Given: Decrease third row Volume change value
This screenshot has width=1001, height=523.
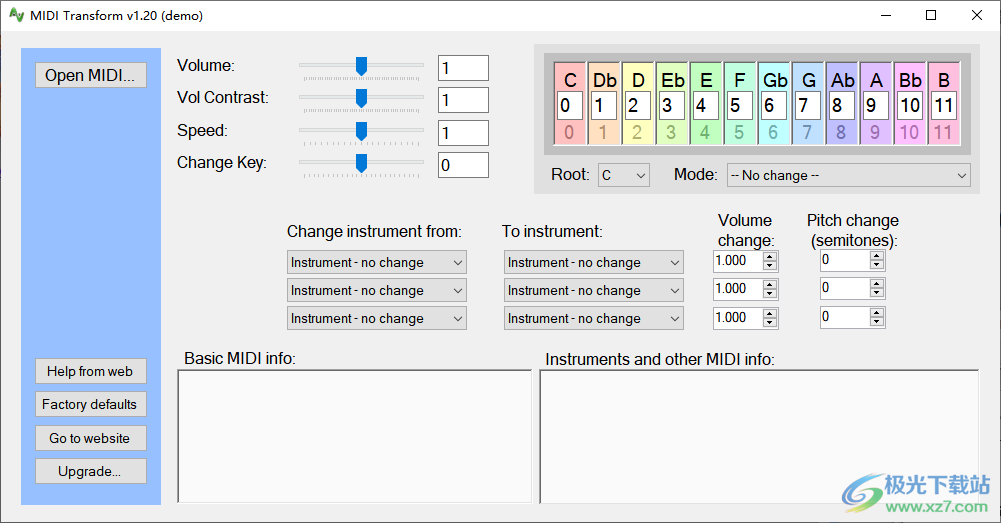Looking at the screenshot, I should [x=770, y=322].
